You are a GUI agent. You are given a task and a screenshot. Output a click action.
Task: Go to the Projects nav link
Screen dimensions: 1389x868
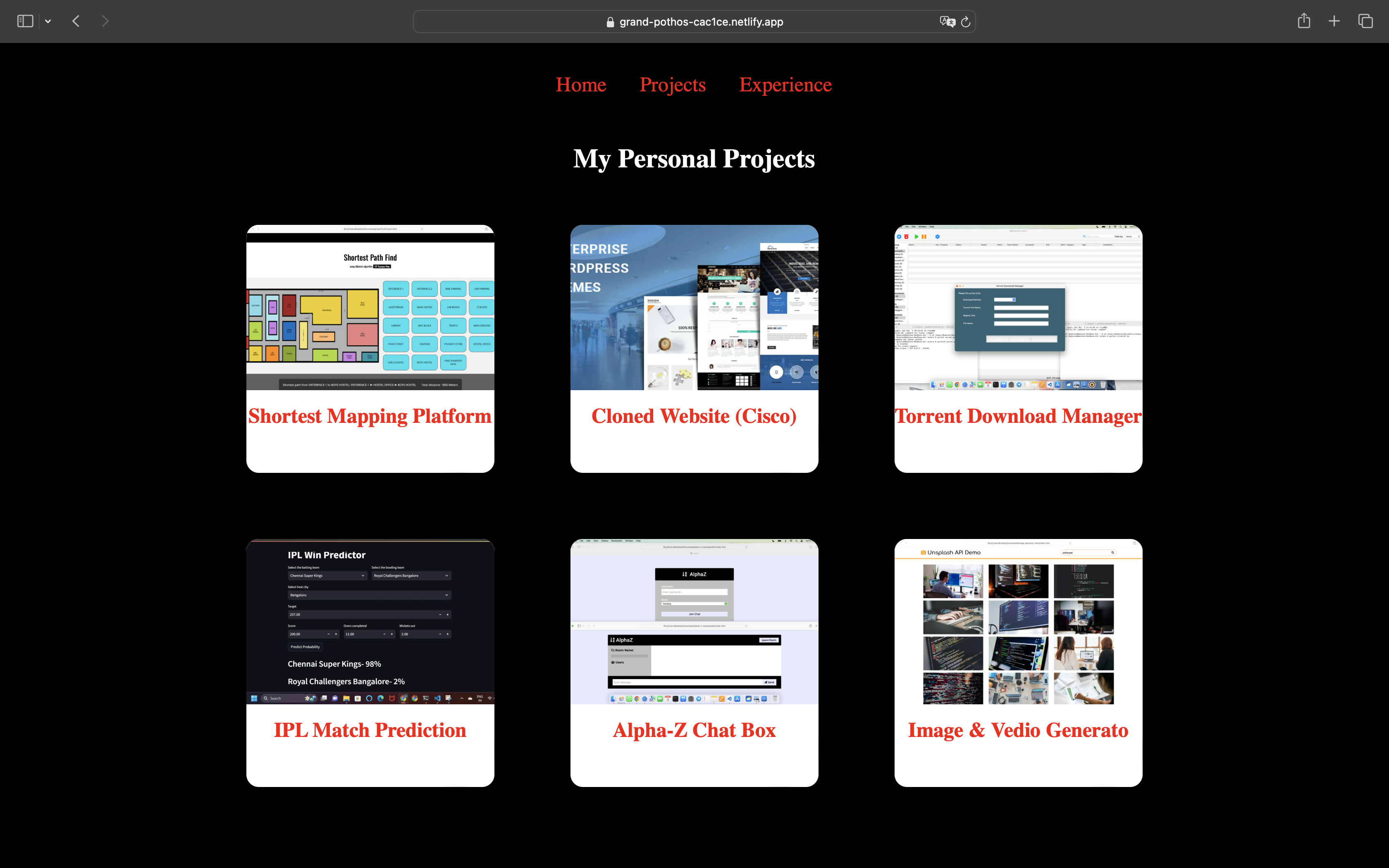click(672, 84)
